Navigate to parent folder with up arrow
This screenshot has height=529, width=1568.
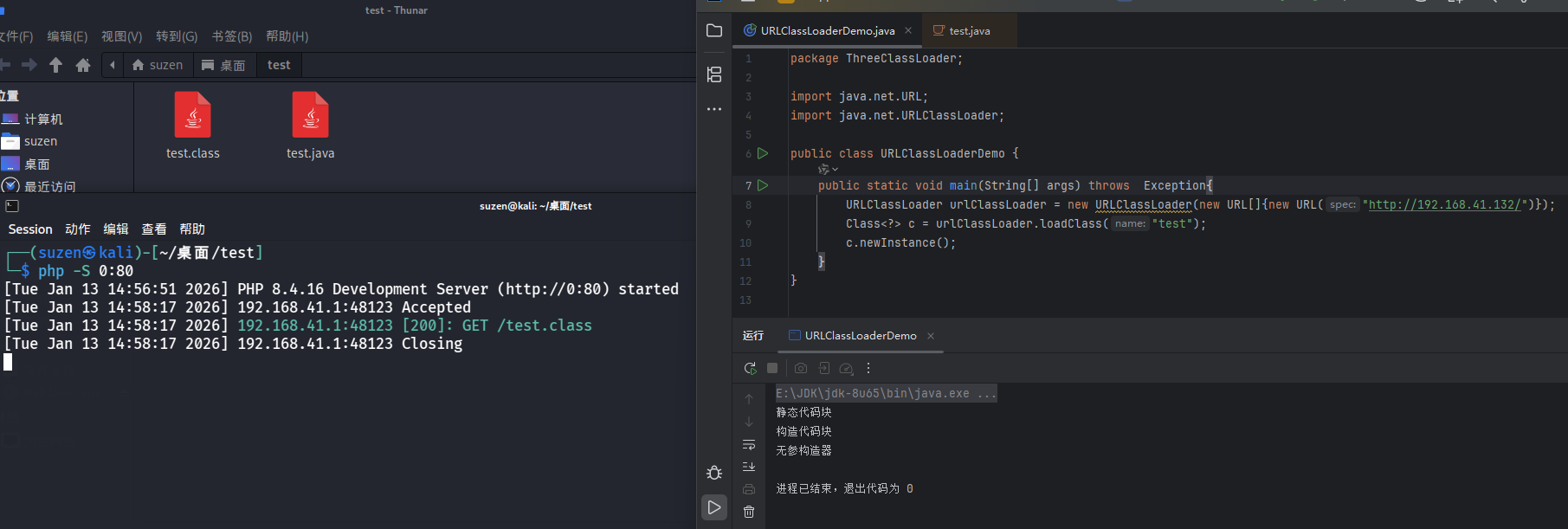coord(55,65)
